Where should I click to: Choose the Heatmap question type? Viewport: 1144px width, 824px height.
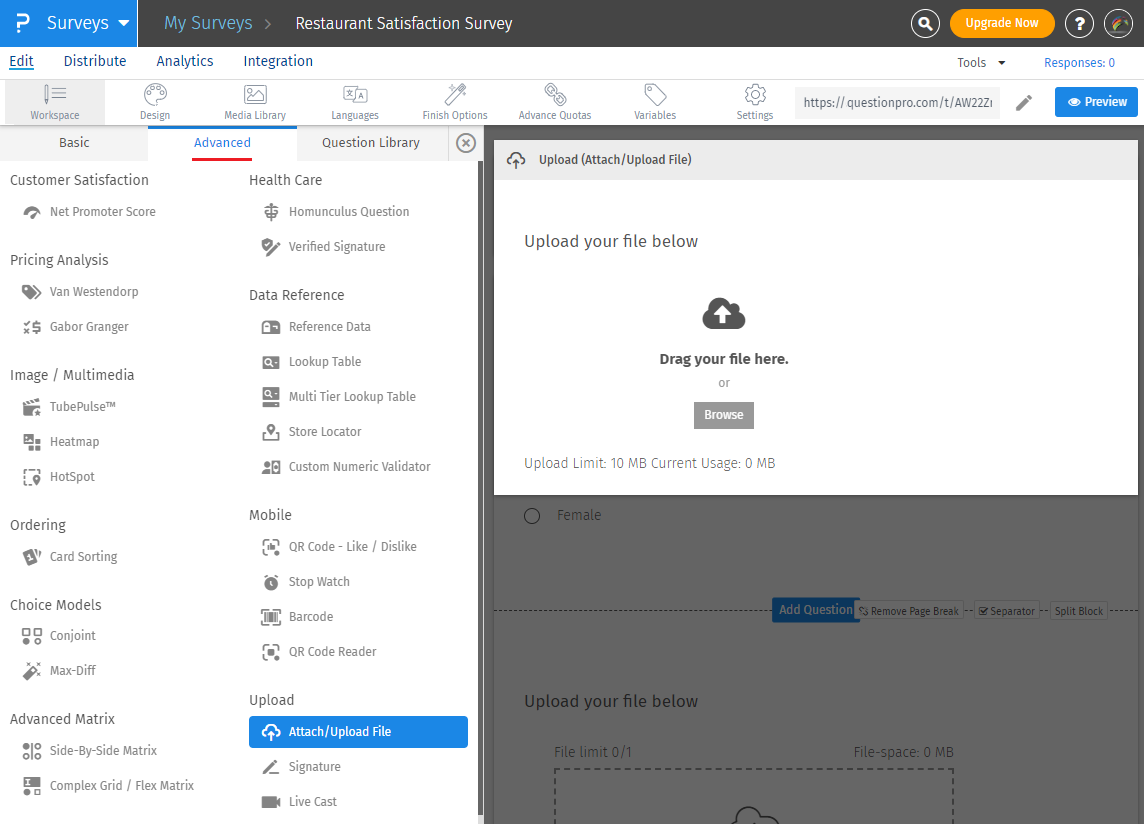pyautogui.click(x=74, y=442)
